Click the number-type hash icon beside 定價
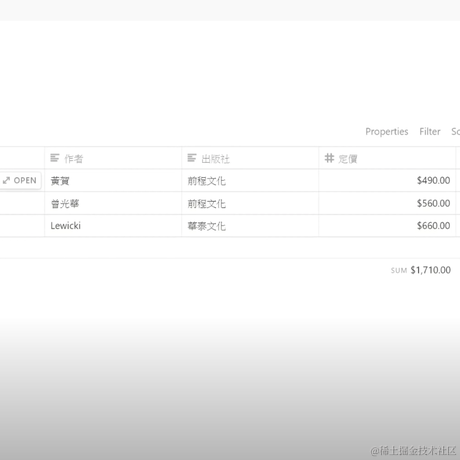This screenshot has width=460, height=460. coord(329,158)
